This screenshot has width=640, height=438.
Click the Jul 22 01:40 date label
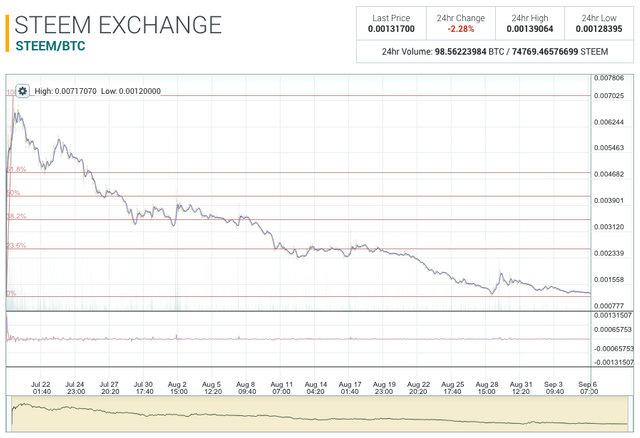(41, 388)
